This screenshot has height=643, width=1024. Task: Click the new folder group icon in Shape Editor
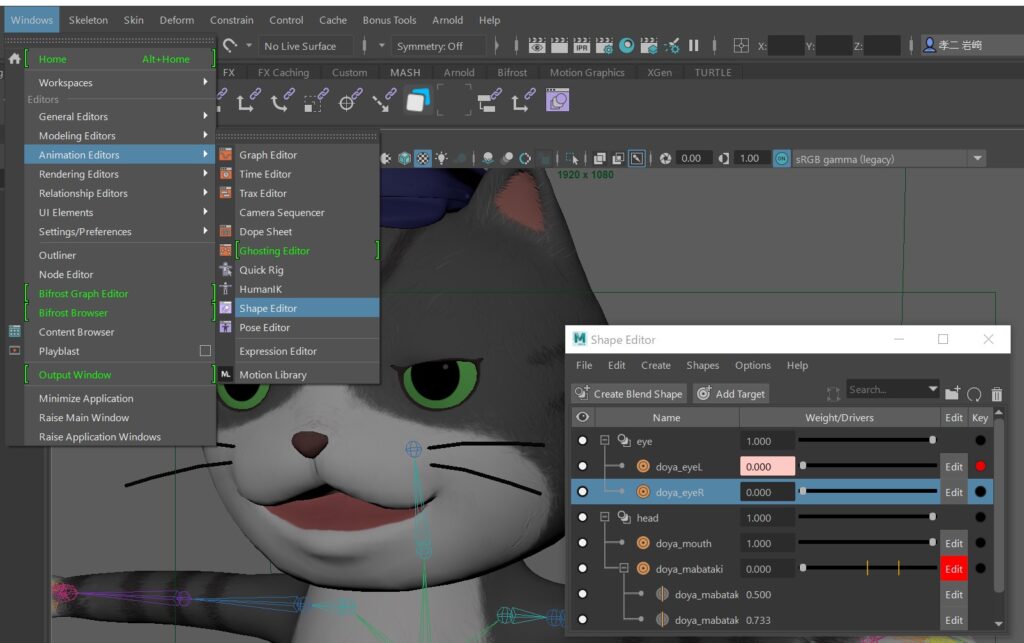(952, 393)
